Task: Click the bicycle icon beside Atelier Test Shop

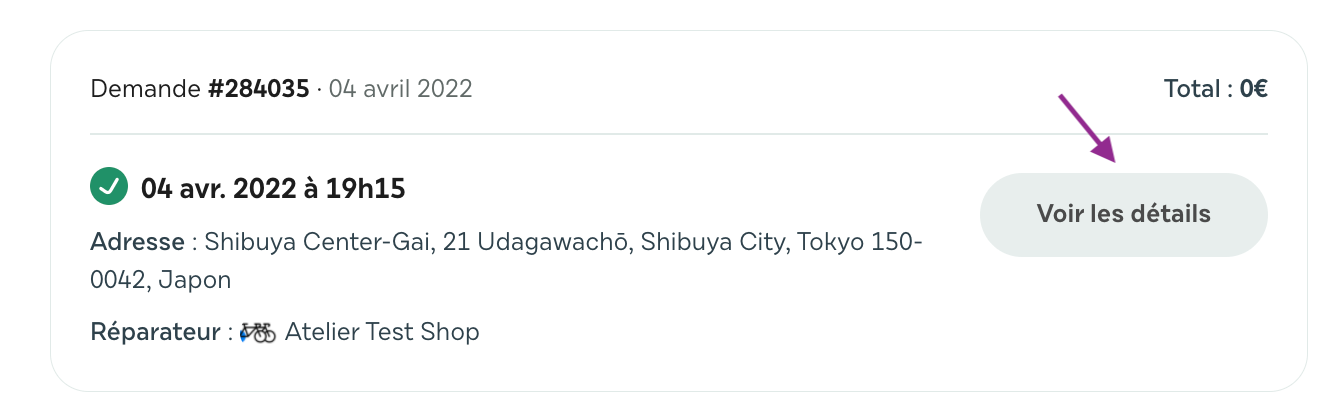Action: (258, 331)
